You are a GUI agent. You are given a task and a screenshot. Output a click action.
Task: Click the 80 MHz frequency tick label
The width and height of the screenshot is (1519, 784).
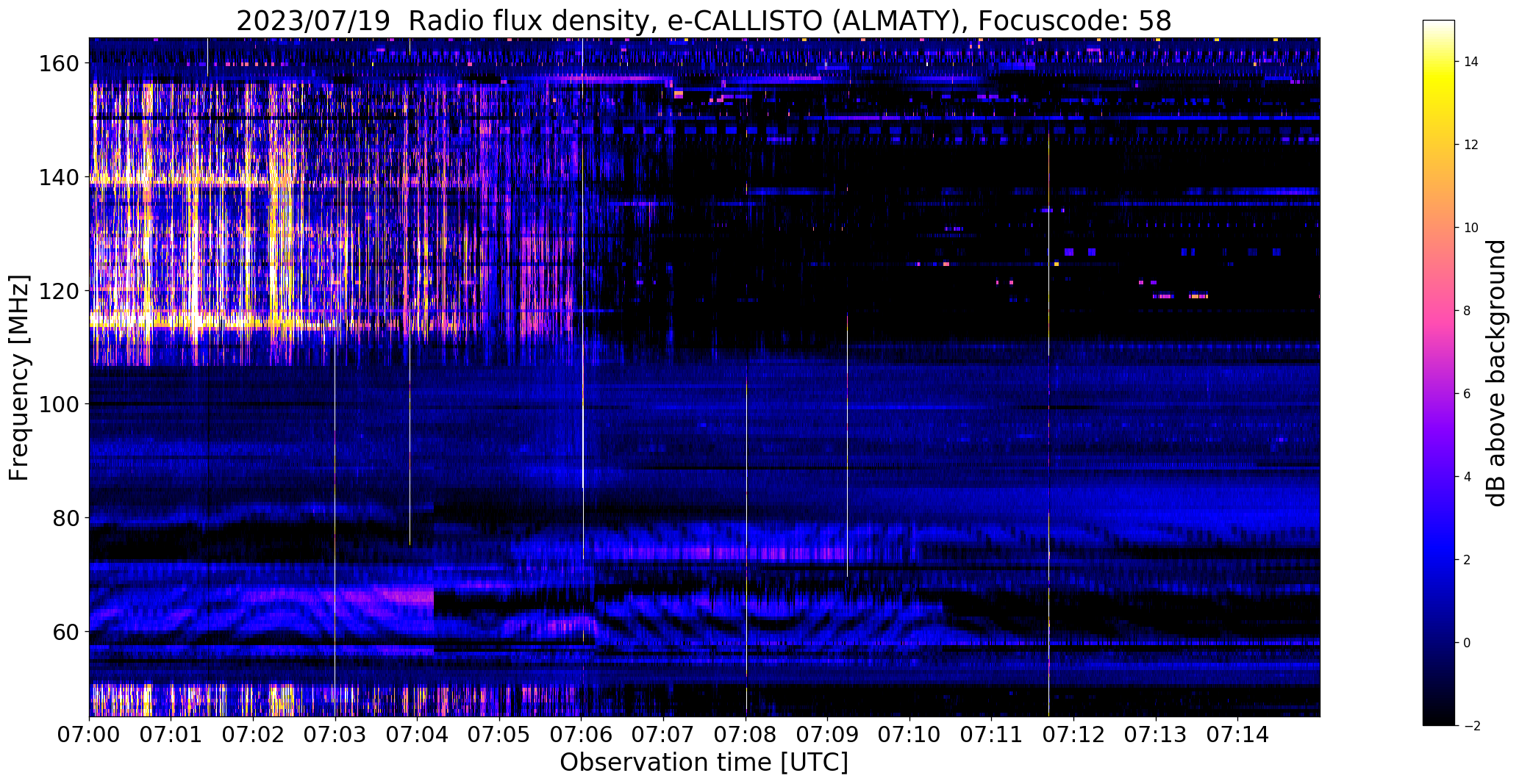tap(65, 518)
